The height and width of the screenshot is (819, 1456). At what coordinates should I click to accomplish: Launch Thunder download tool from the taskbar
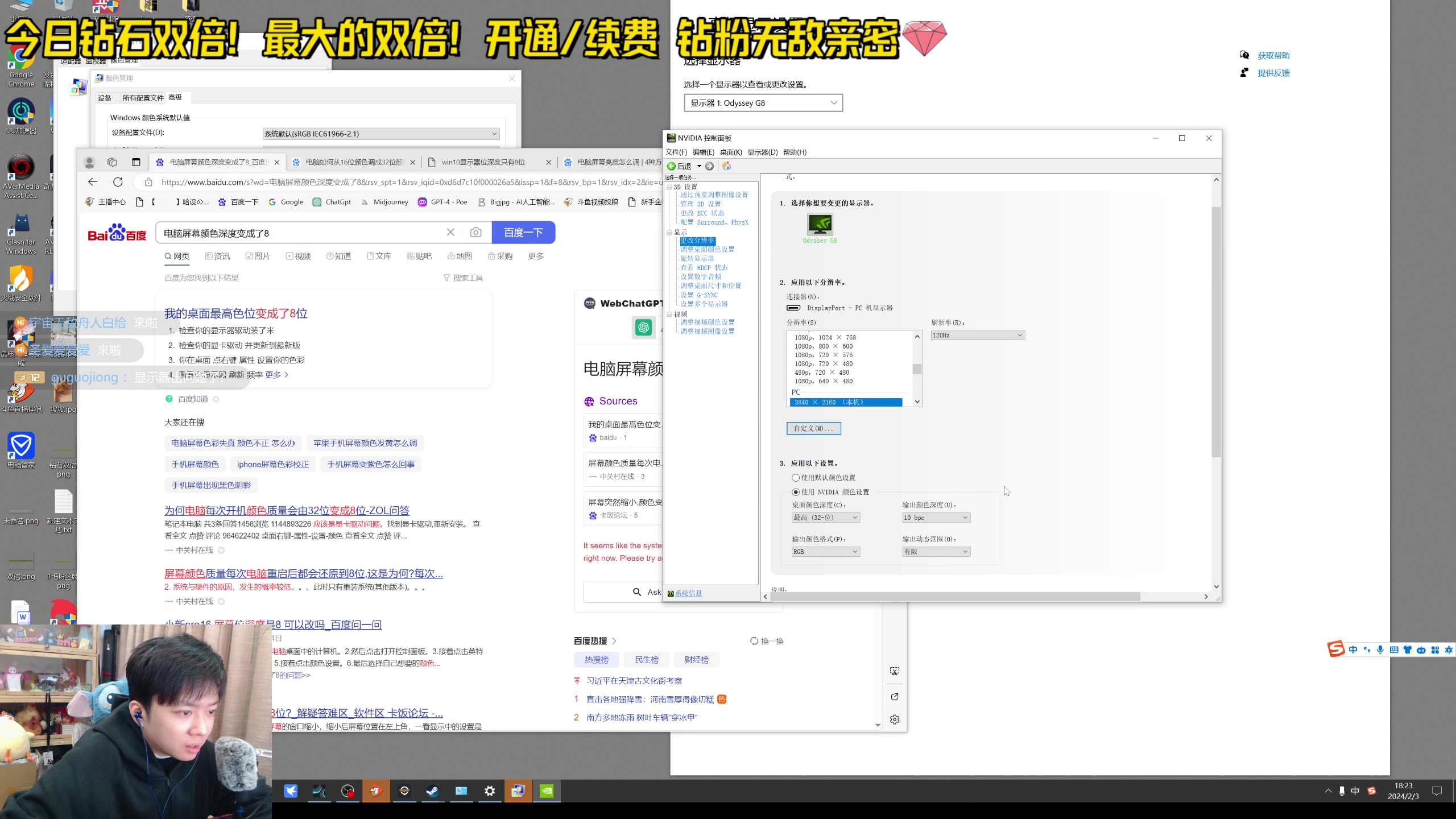[291, 791]
